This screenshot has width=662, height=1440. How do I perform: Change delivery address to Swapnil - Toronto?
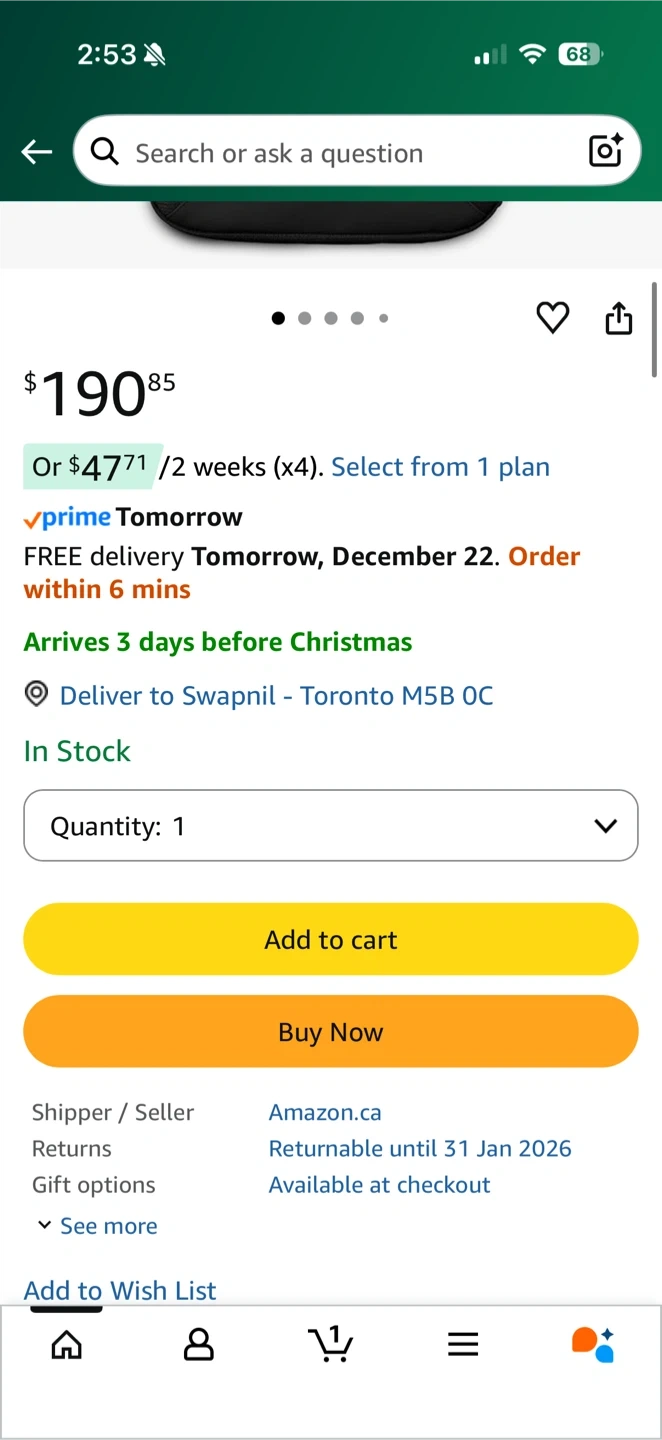(x=276, y=696)
